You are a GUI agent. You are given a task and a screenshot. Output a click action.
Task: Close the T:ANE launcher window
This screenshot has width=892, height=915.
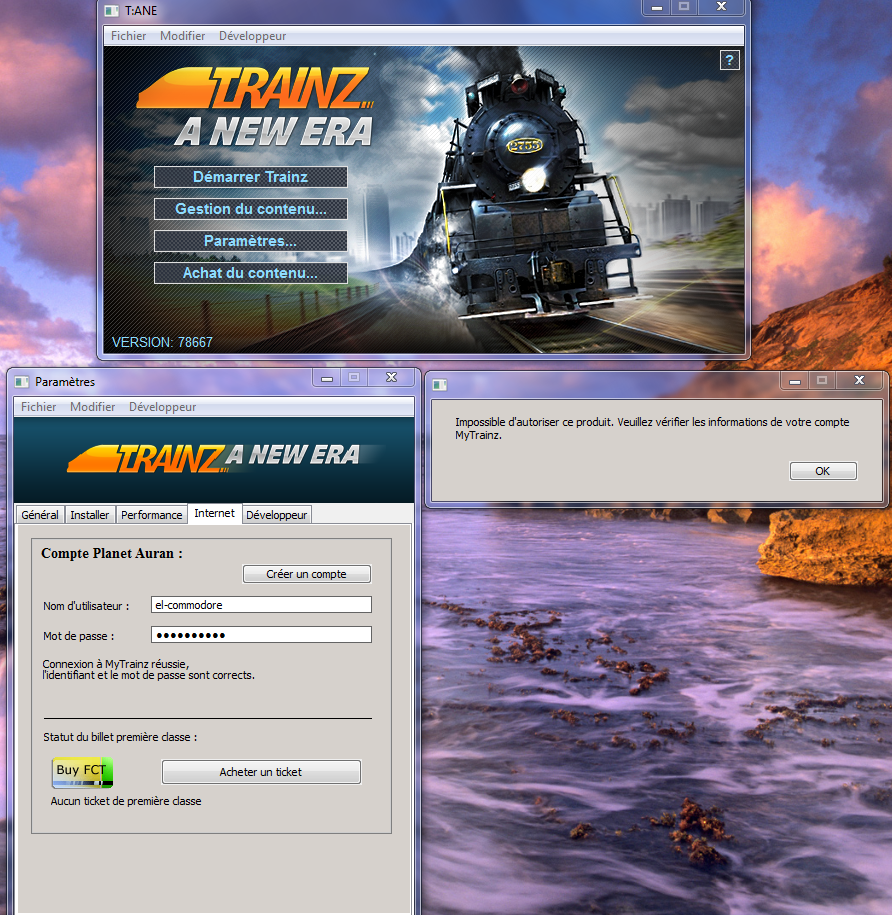pyautogui.click(x=722, y=6)
